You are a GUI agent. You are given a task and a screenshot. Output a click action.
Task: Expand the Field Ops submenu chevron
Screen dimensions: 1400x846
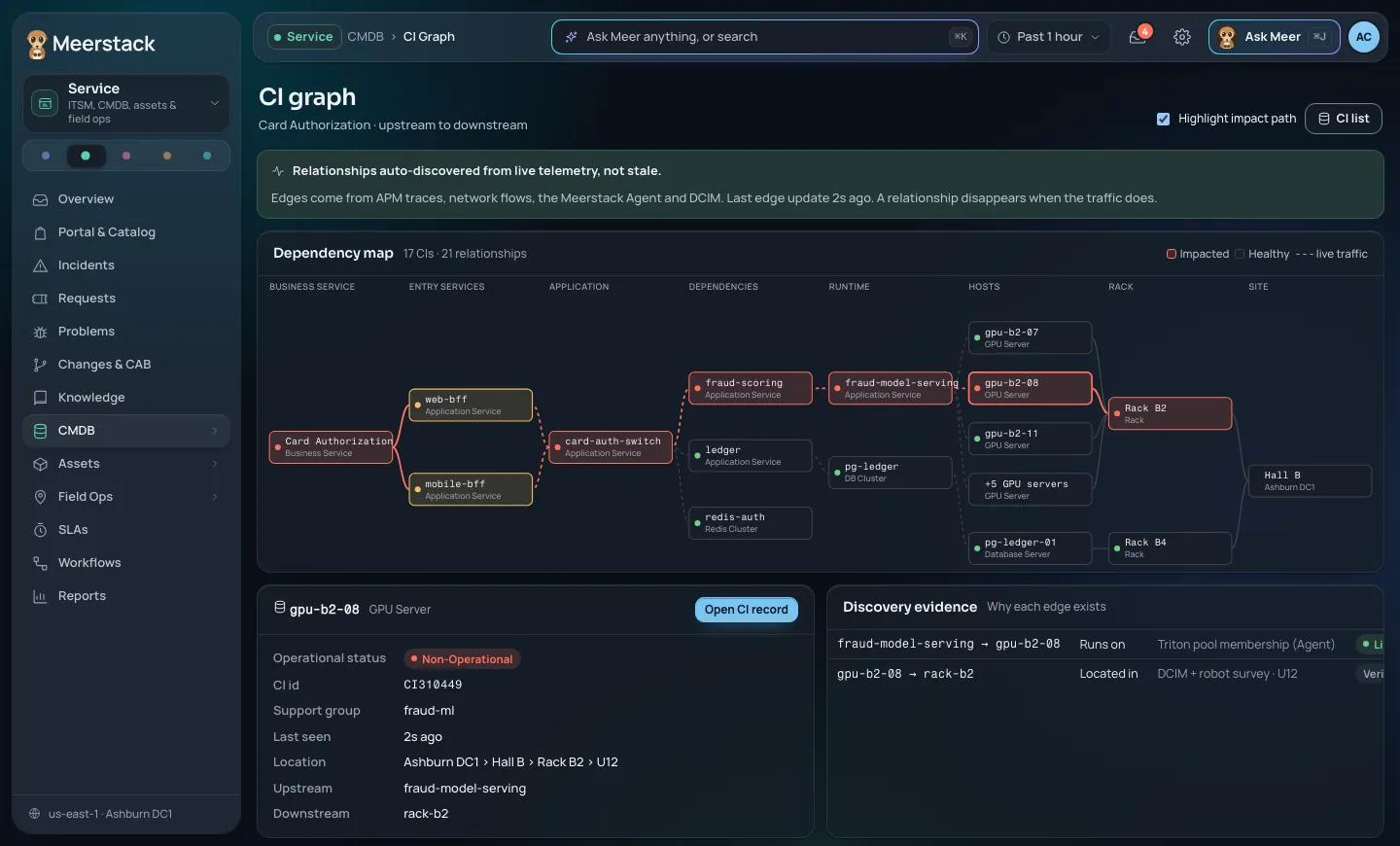click(x=215, y=497)
